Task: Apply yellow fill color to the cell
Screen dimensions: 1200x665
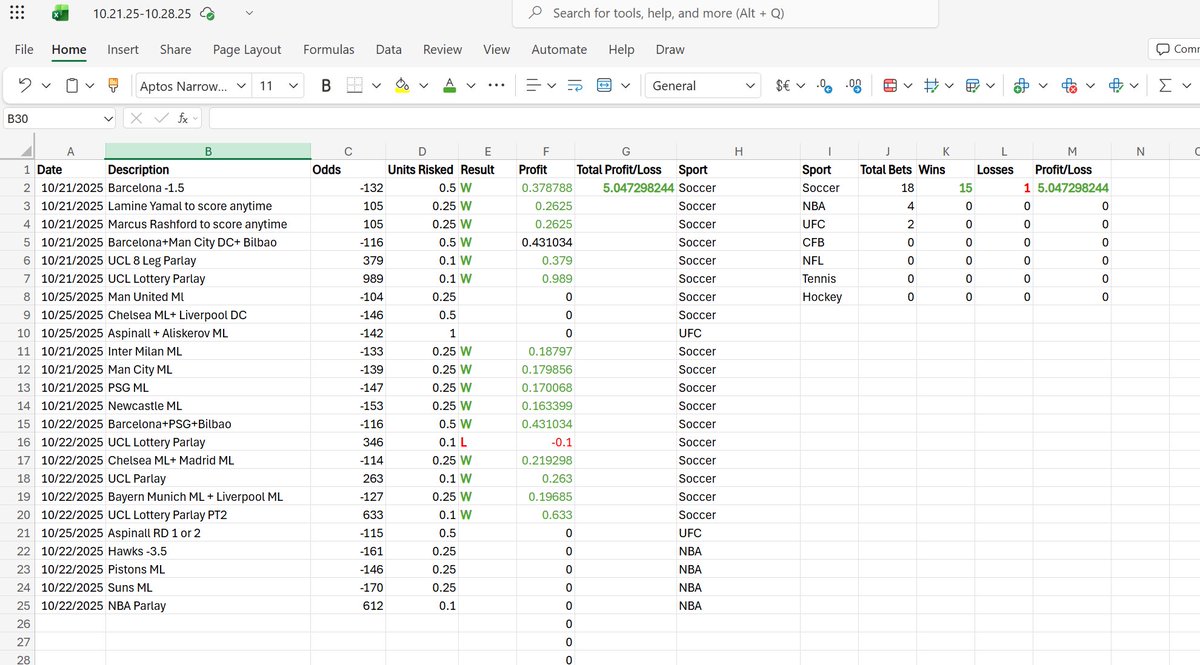Action: click(403, 85)
